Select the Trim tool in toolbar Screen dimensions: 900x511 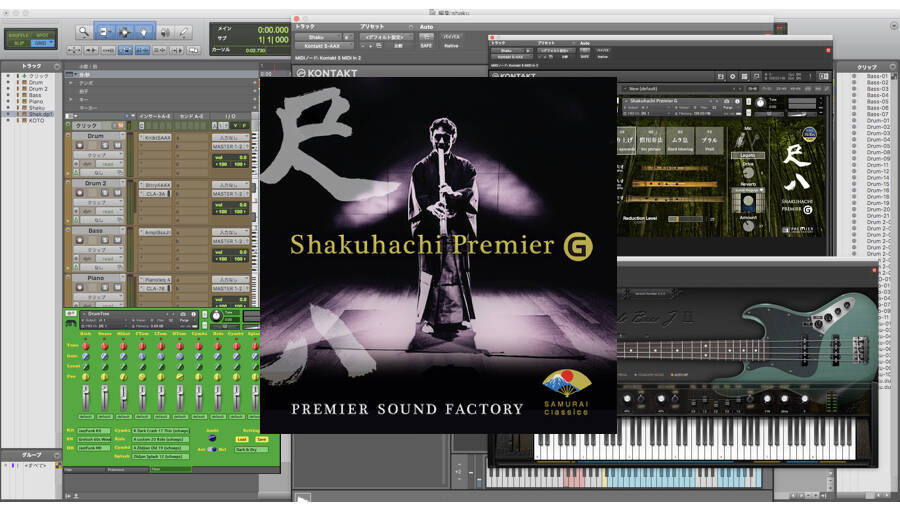pos(104,32)
